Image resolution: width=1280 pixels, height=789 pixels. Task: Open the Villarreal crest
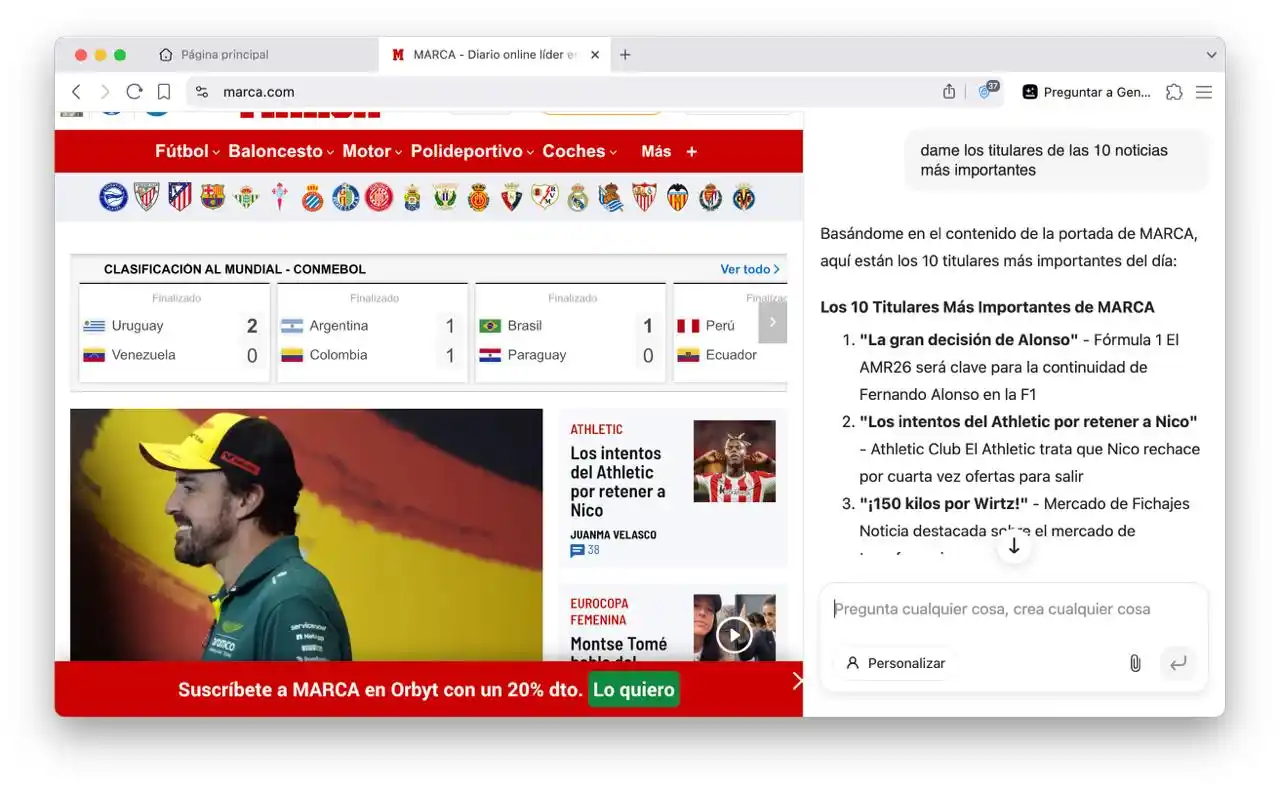click(x=744, y=196)
